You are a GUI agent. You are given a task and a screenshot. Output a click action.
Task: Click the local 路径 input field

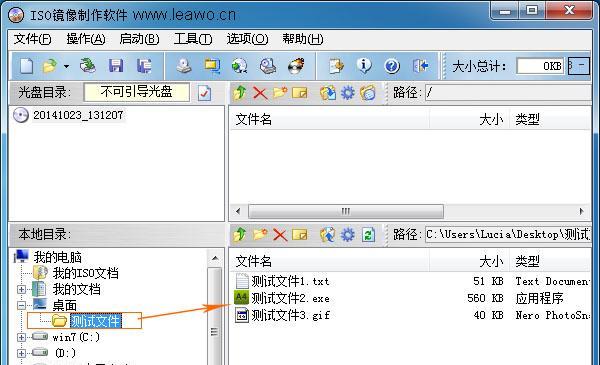(508, 234)
